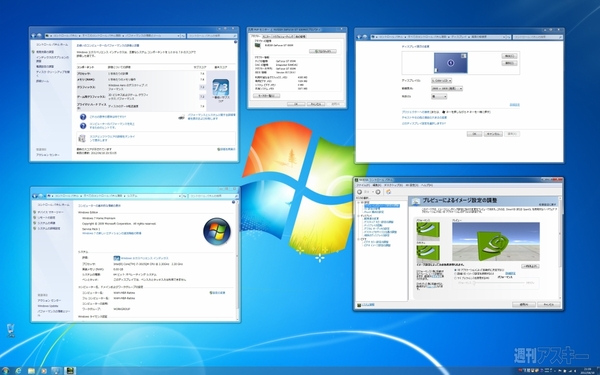This screenshot has height=375, width=600.
Task: Open address bar history dropdown in System window
Action: coord(179,196)
